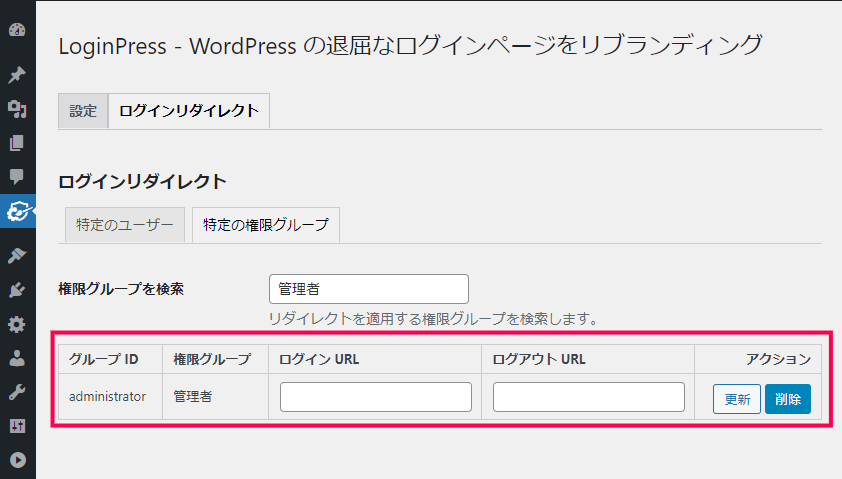This screenshot has height=479, width=842.
Task: Open the Pages icon in the sidebar
Action: point(17,143)
